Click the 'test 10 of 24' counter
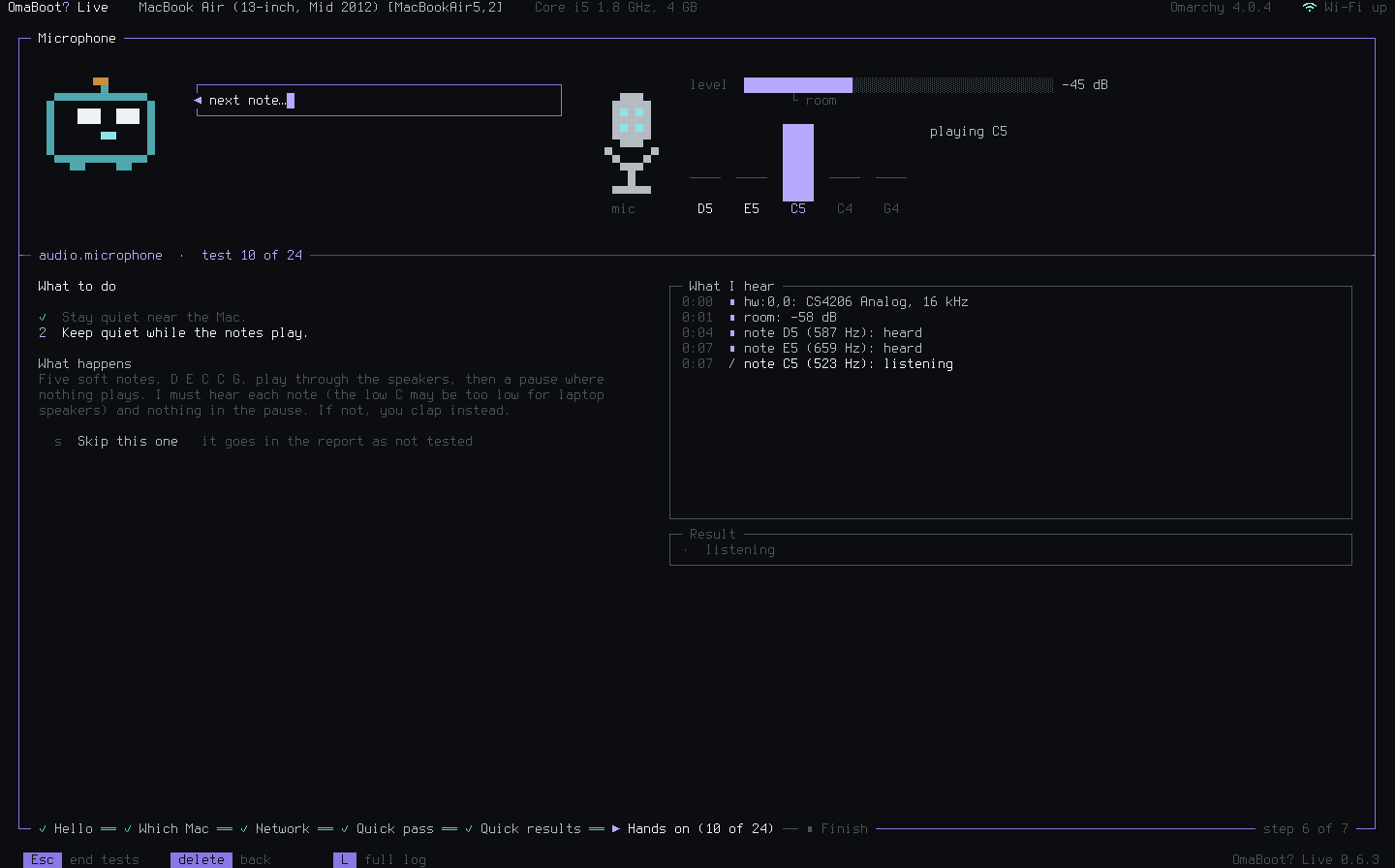The image size is (1395, 868). pyautogui.click(x=252, y=255)
